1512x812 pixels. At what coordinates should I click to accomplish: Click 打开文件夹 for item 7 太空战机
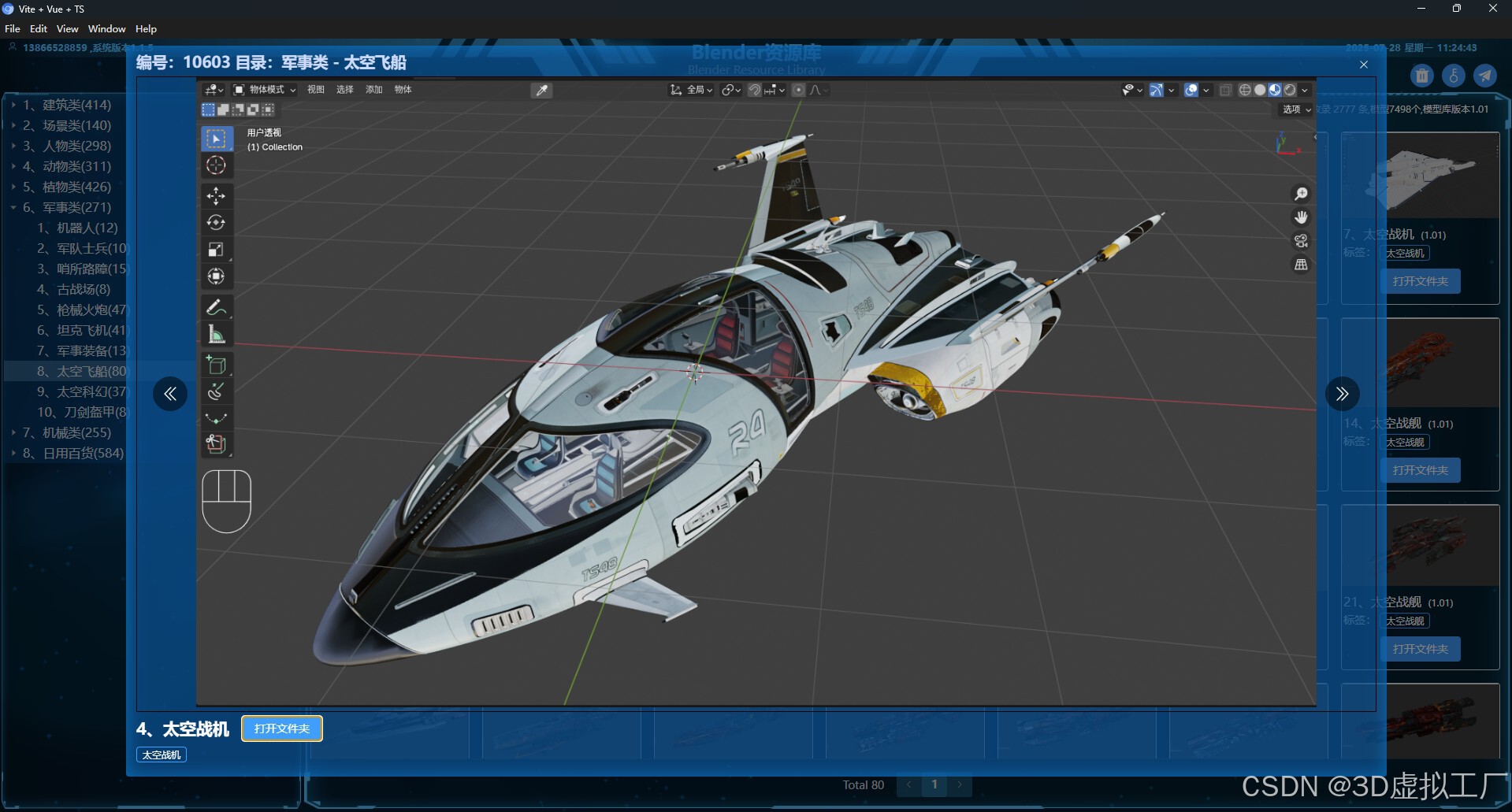click(x=1421, y=281)
